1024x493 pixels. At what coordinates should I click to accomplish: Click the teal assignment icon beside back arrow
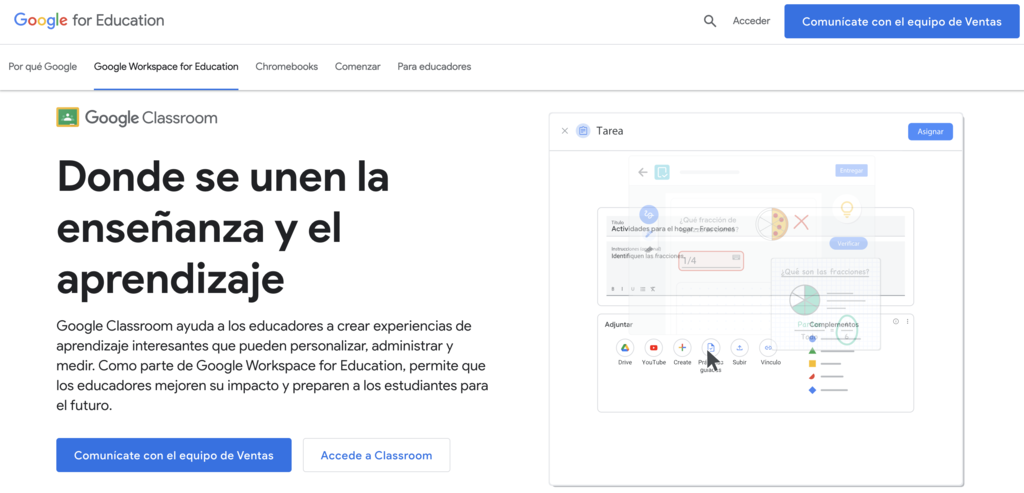point(662,172)
